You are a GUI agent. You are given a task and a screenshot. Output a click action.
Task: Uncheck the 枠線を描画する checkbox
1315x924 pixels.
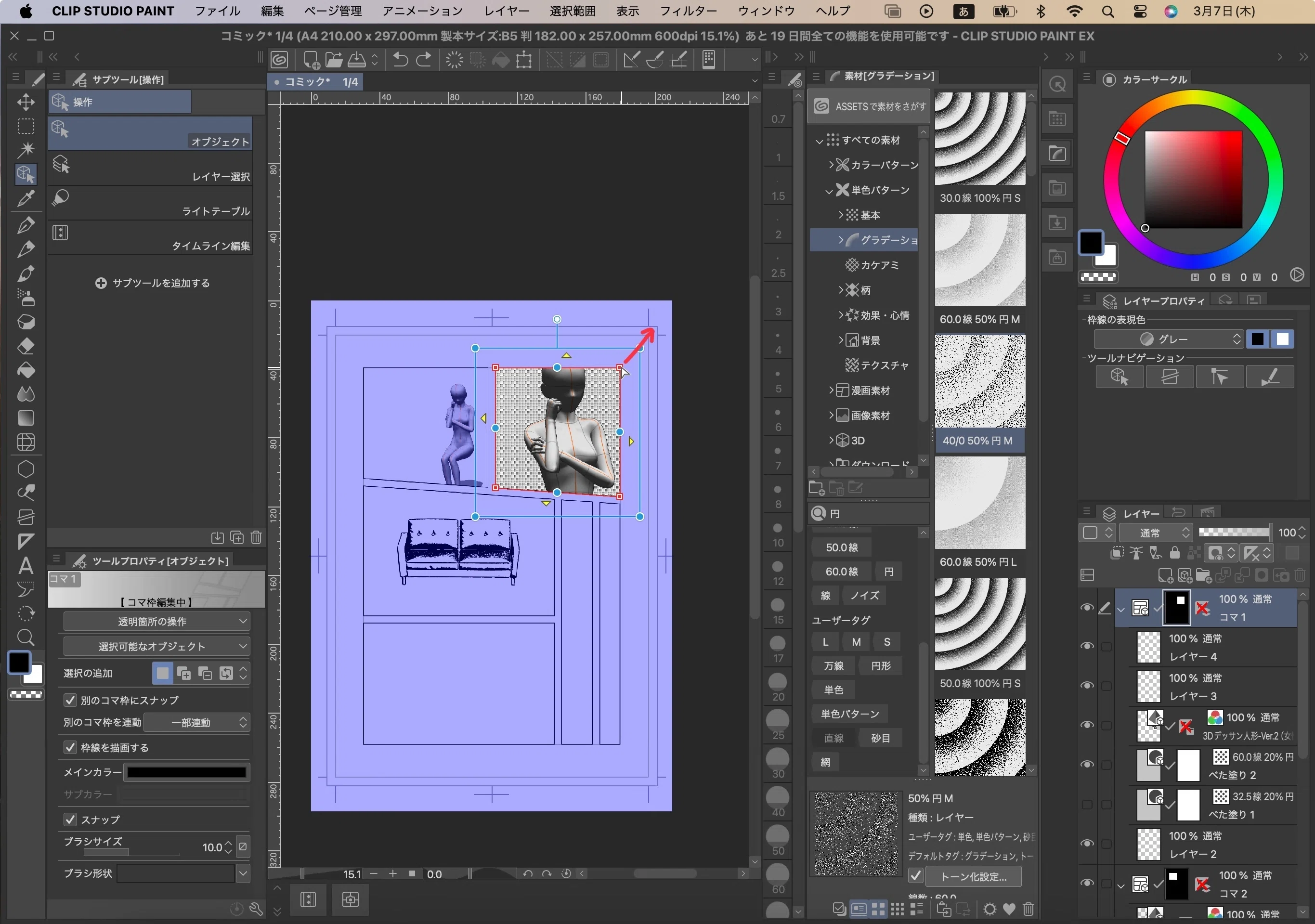pyautogui.click(x=70, y=748)
